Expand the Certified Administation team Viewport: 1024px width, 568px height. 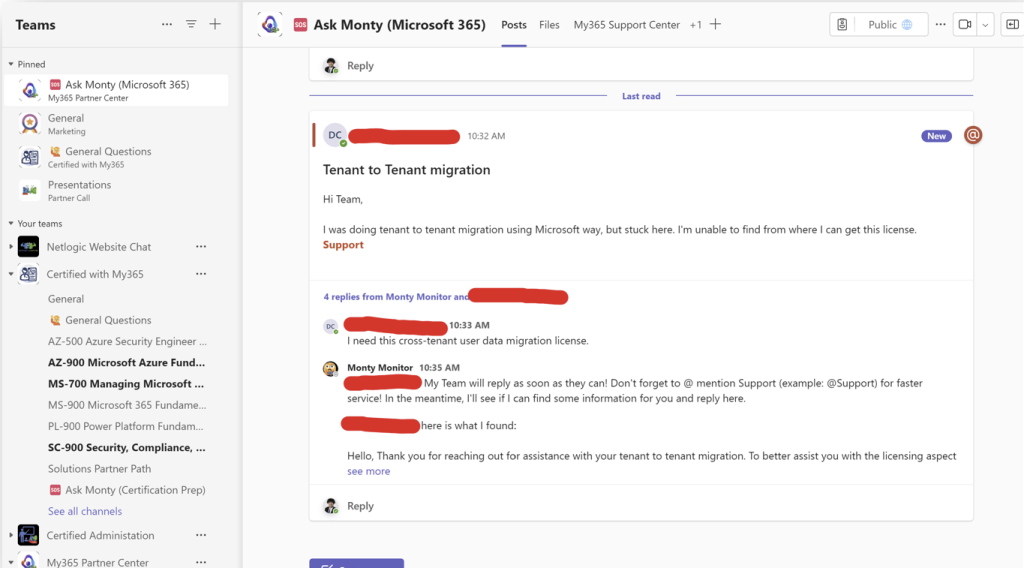[11, 536]
